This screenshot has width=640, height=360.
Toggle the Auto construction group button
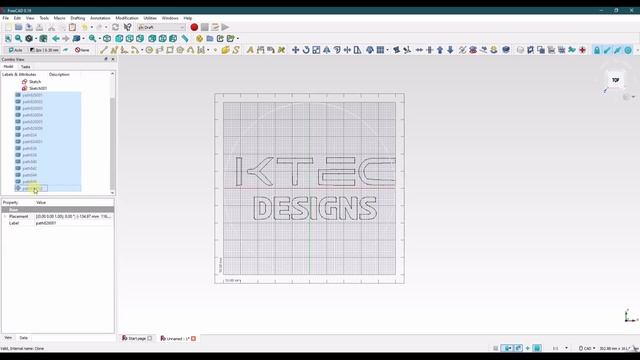pyautogui.click(x=16, y=50)
